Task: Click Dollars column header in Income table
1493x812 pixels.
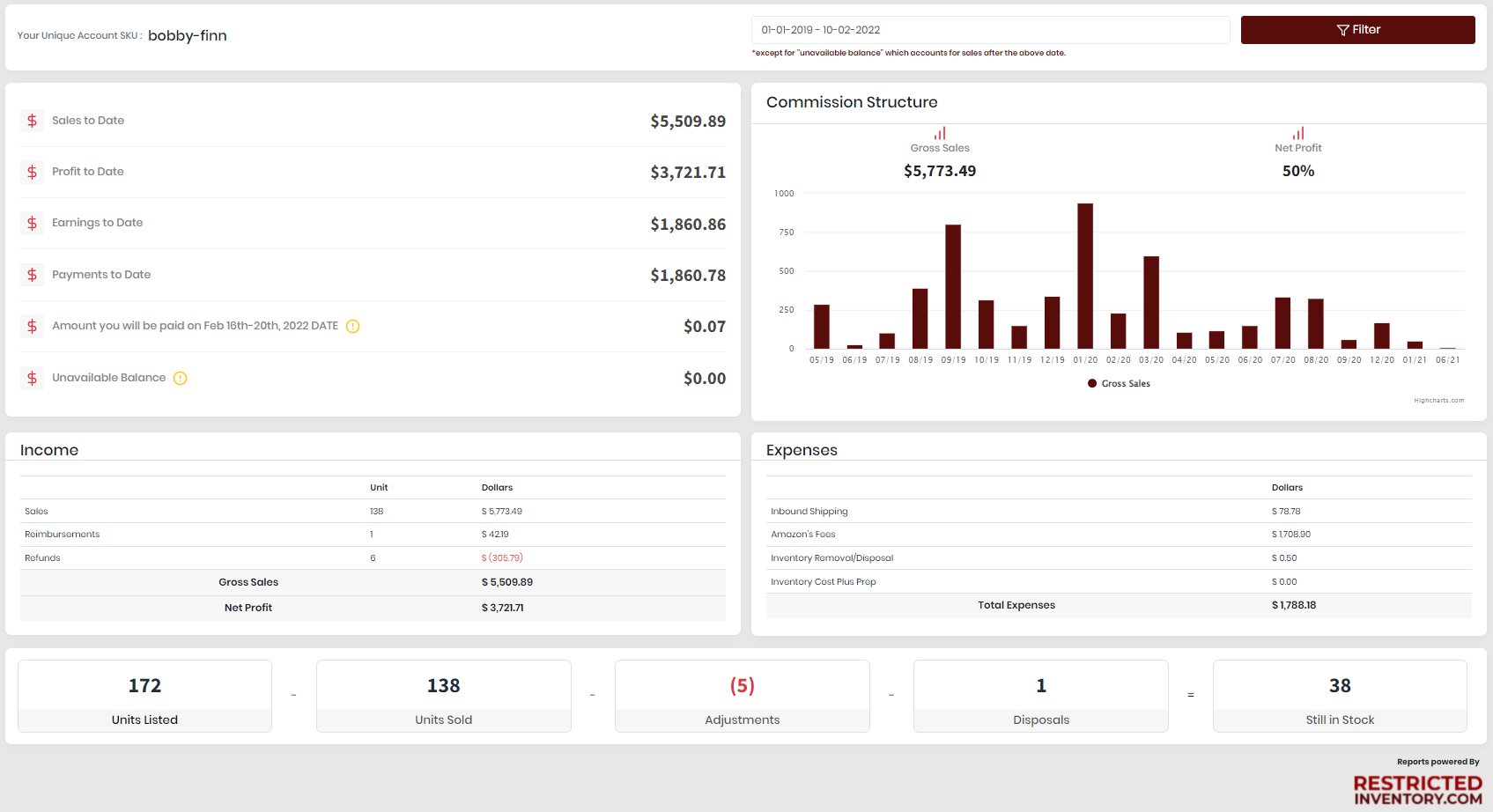Action: [497, 488]
